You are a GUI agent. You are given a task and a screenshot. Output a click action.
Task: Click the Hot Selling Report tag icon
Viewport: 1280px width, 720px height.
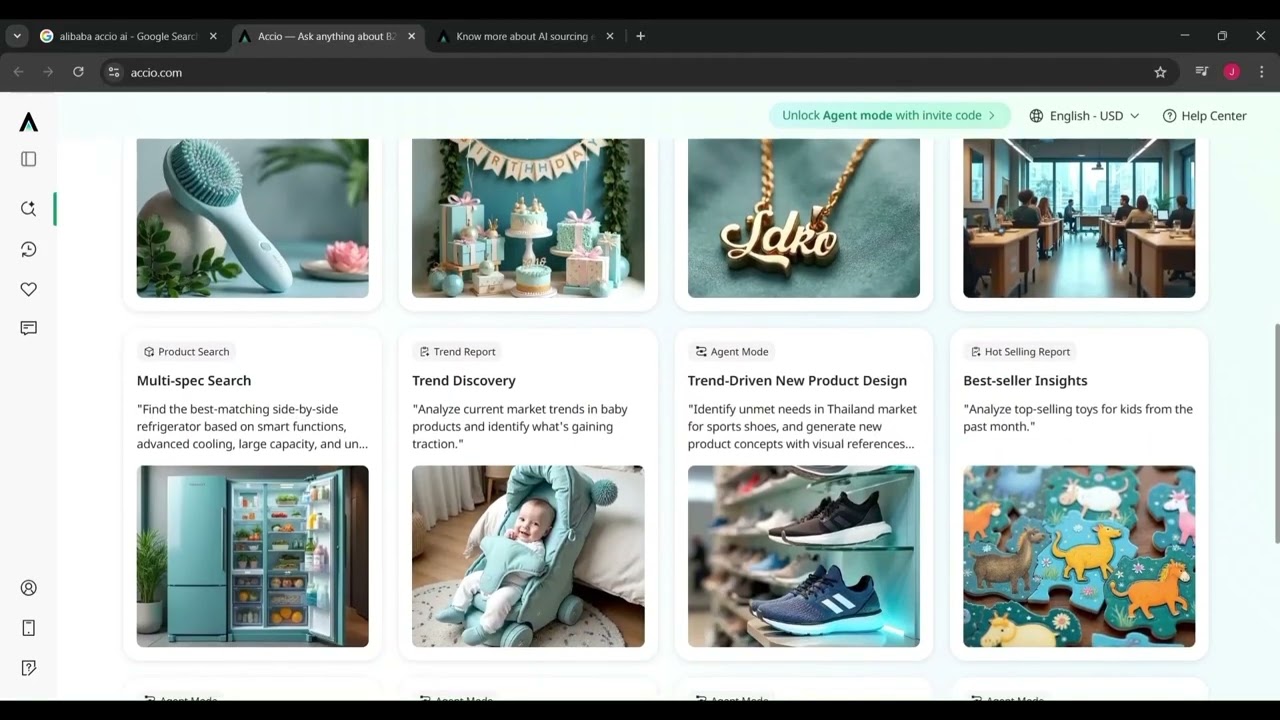pyautogui.click(x=976, y=352)
